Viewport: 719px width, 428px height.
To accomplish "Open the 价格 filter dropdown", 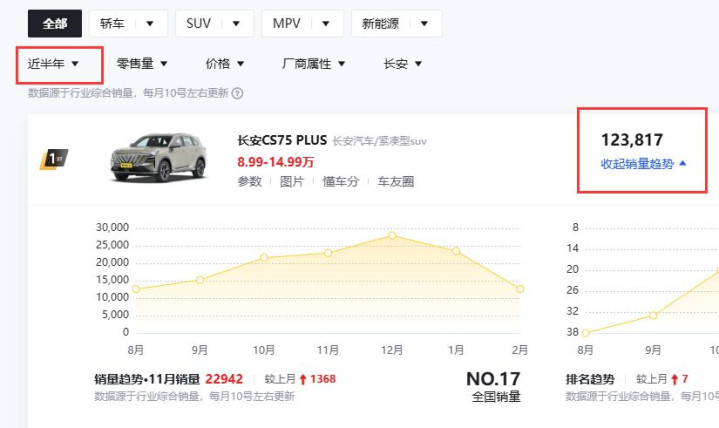I will [225, 64].
